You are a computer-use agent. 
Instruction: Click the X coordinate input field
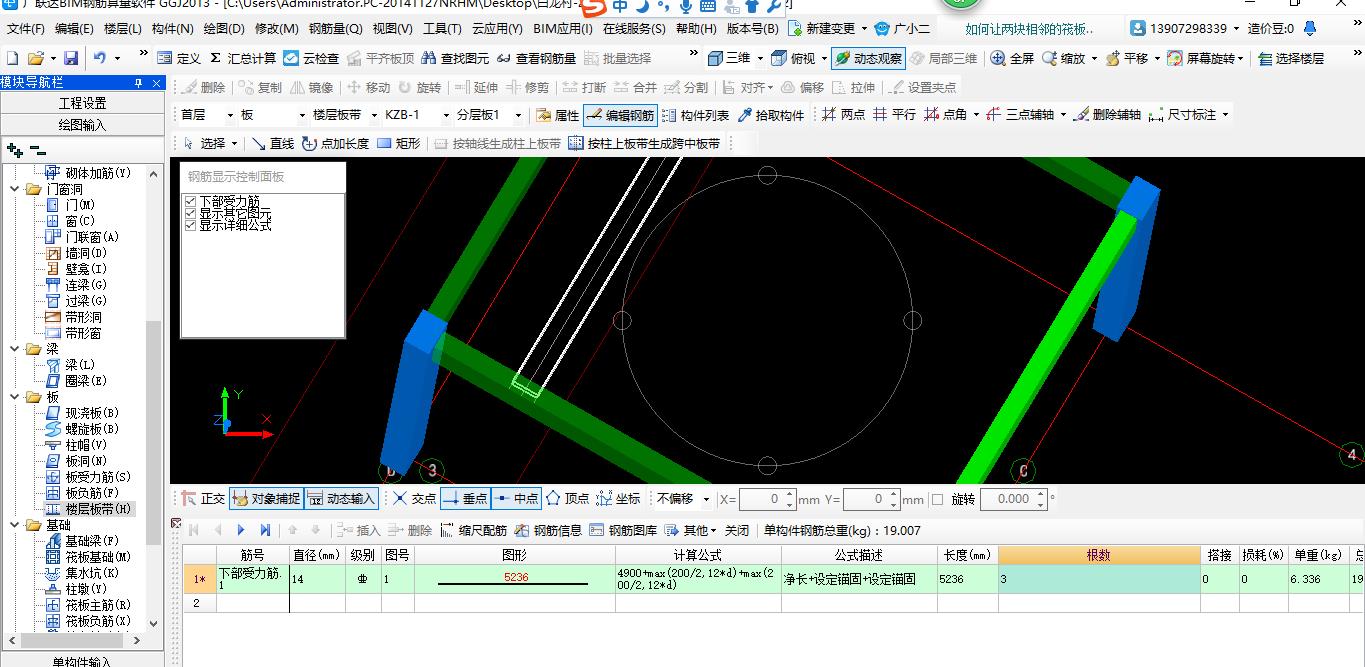click(x=769, y=499)
